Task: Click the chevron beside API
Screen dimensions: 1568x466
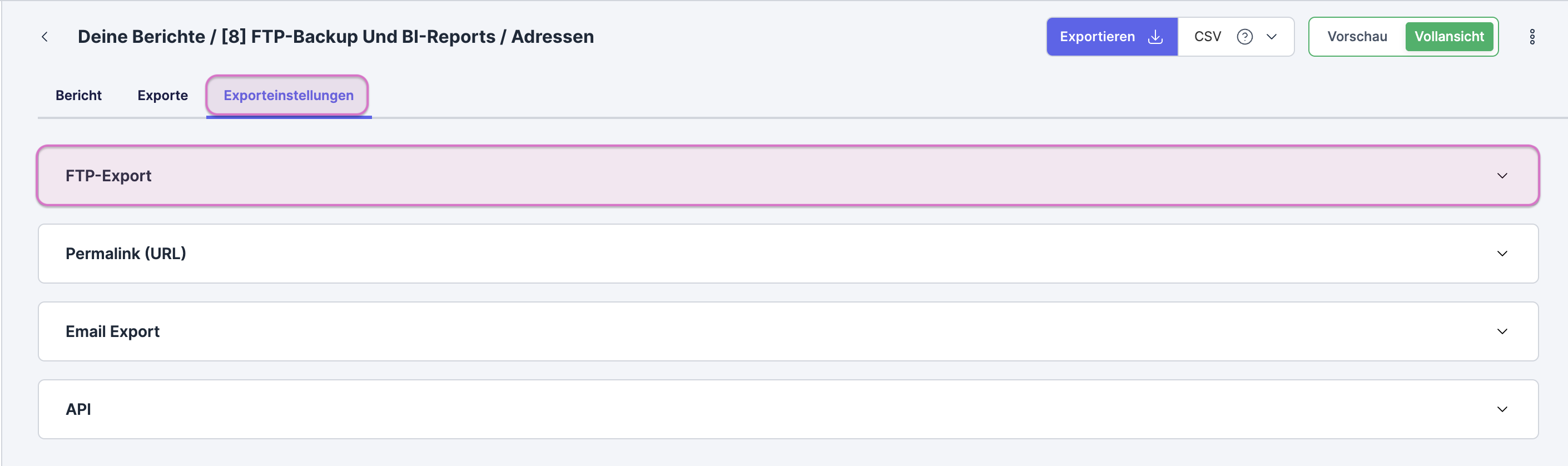Action: point(1503,409)
